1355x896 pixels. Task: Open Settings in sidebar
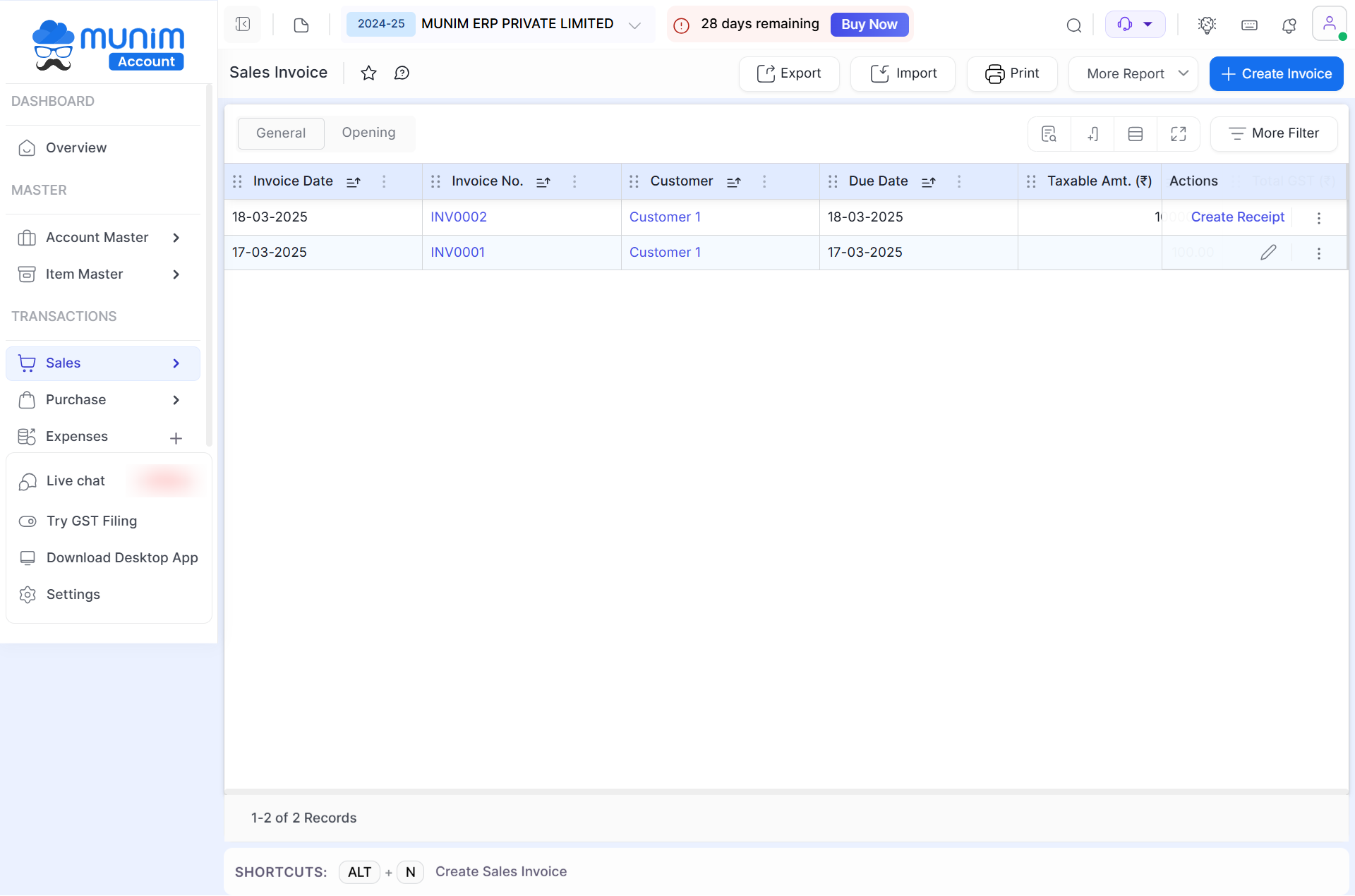click(73, 595)
